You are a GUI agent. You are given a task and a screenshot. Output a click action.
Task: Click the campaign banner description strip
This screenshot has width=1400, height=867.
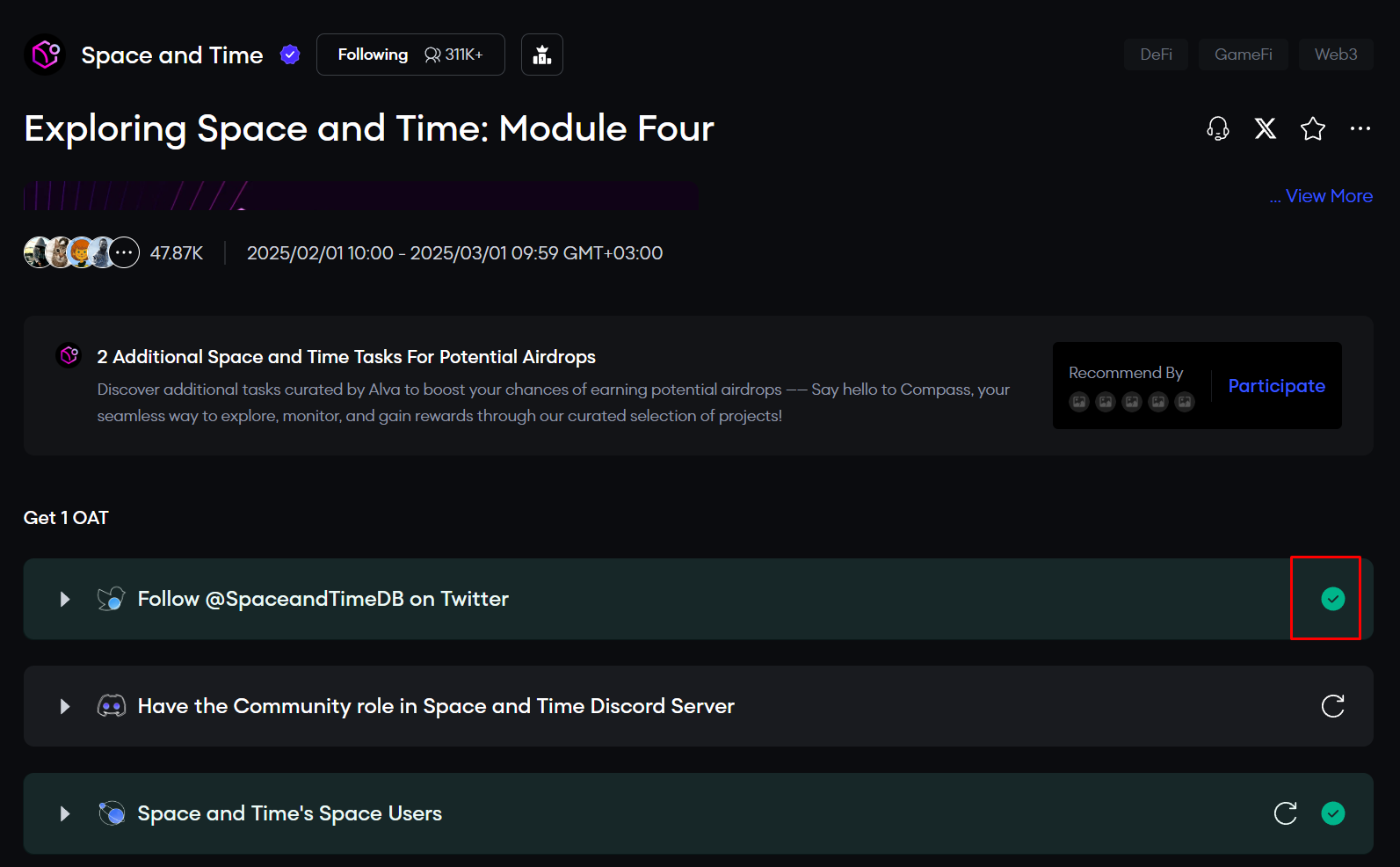click(361, 195)
